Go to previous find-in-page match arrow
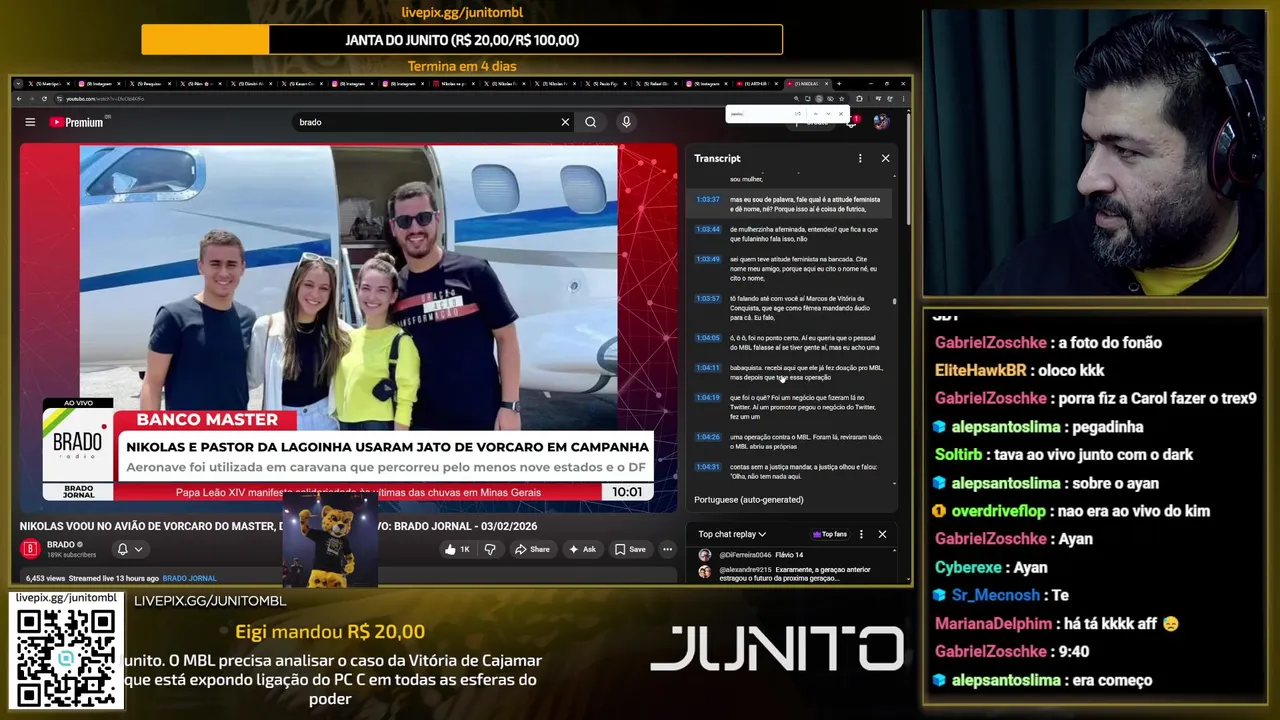Viewport: 1280px width, 720px height. (816, 114)
